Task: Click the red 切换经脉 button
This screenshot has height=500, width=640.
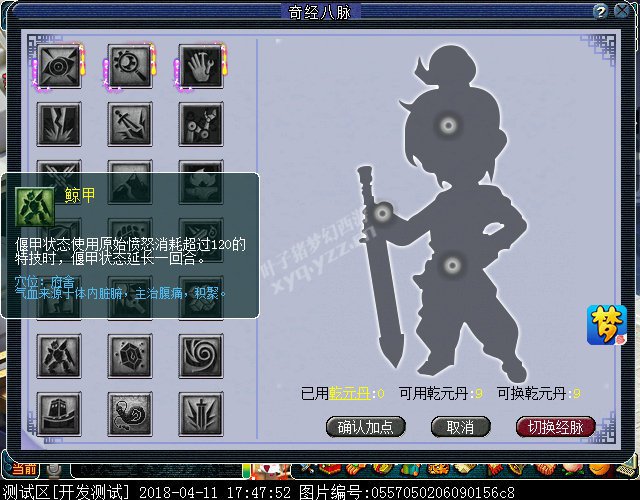Action: 556,427
